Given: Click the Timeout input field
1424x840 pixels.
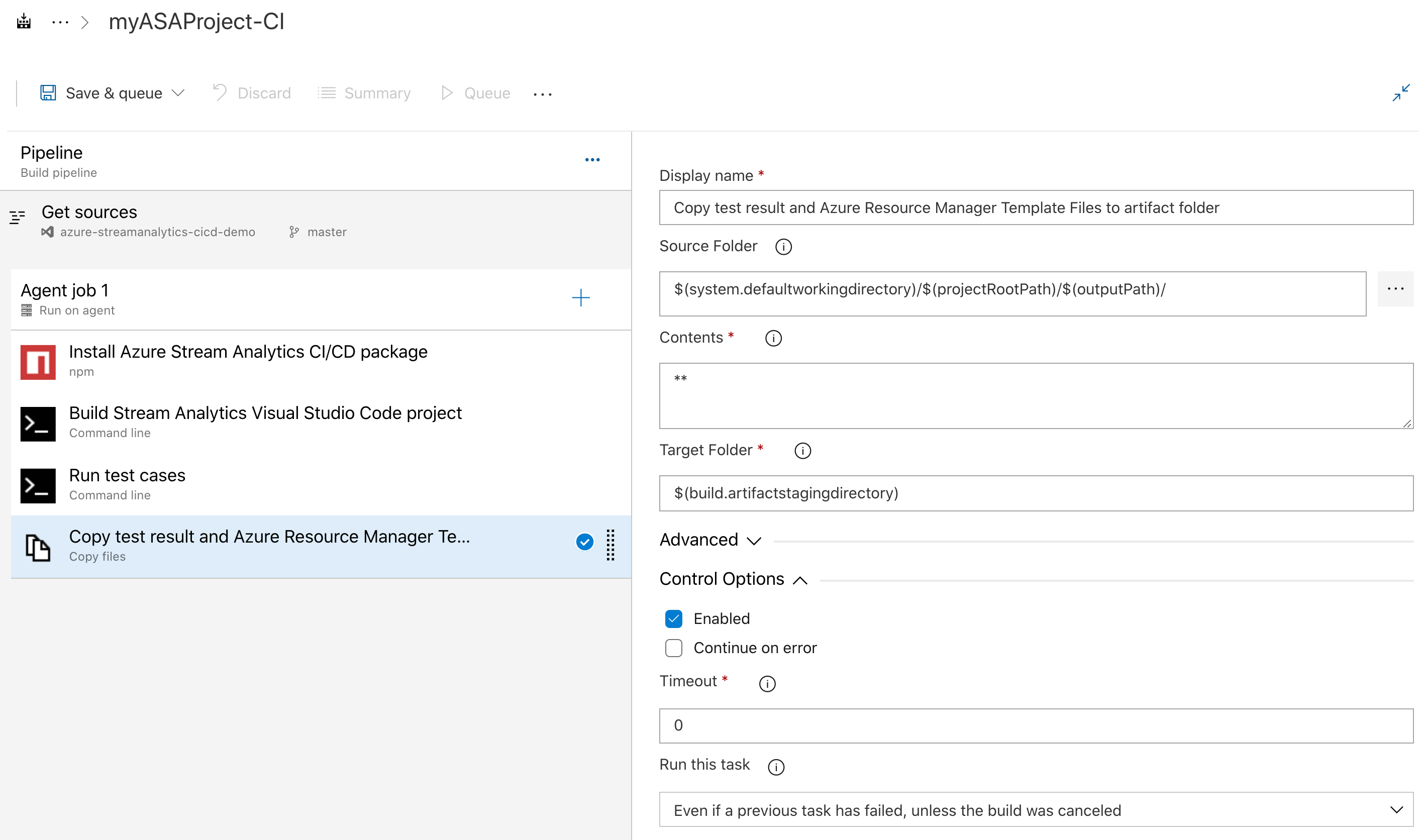Looking at the screenshot, I should click(1036, 725).
